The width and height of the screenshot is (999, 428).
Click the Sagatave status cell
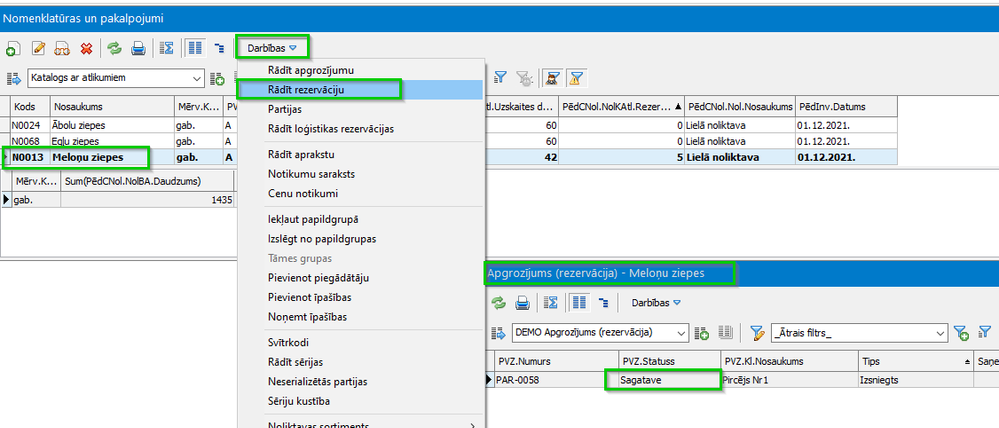669,380
